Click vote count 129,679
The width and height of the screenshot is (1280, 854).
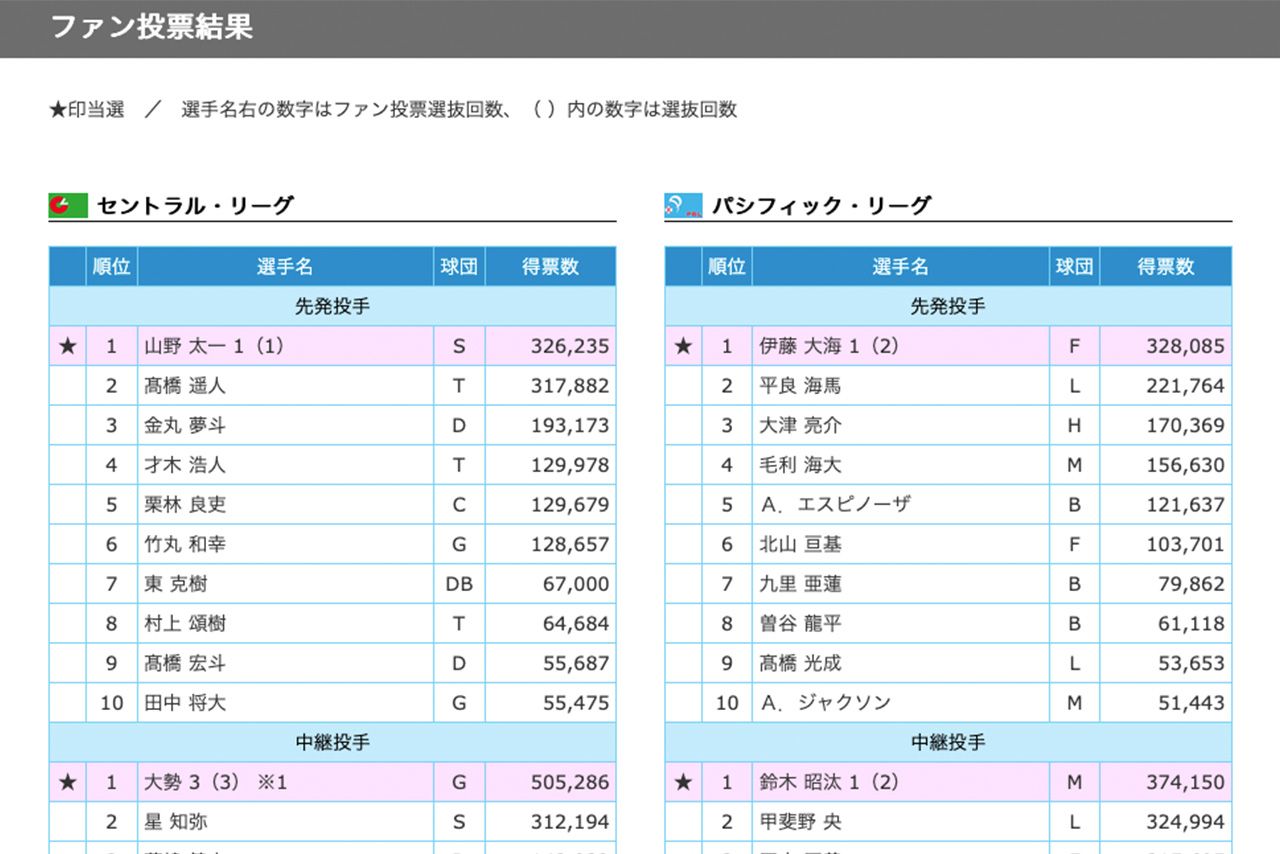[570, 504]
